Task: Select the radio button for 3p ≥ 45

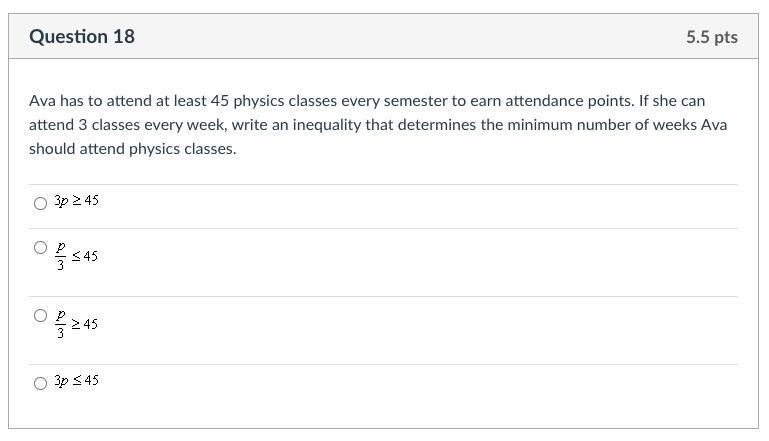Action: [41, 203]
